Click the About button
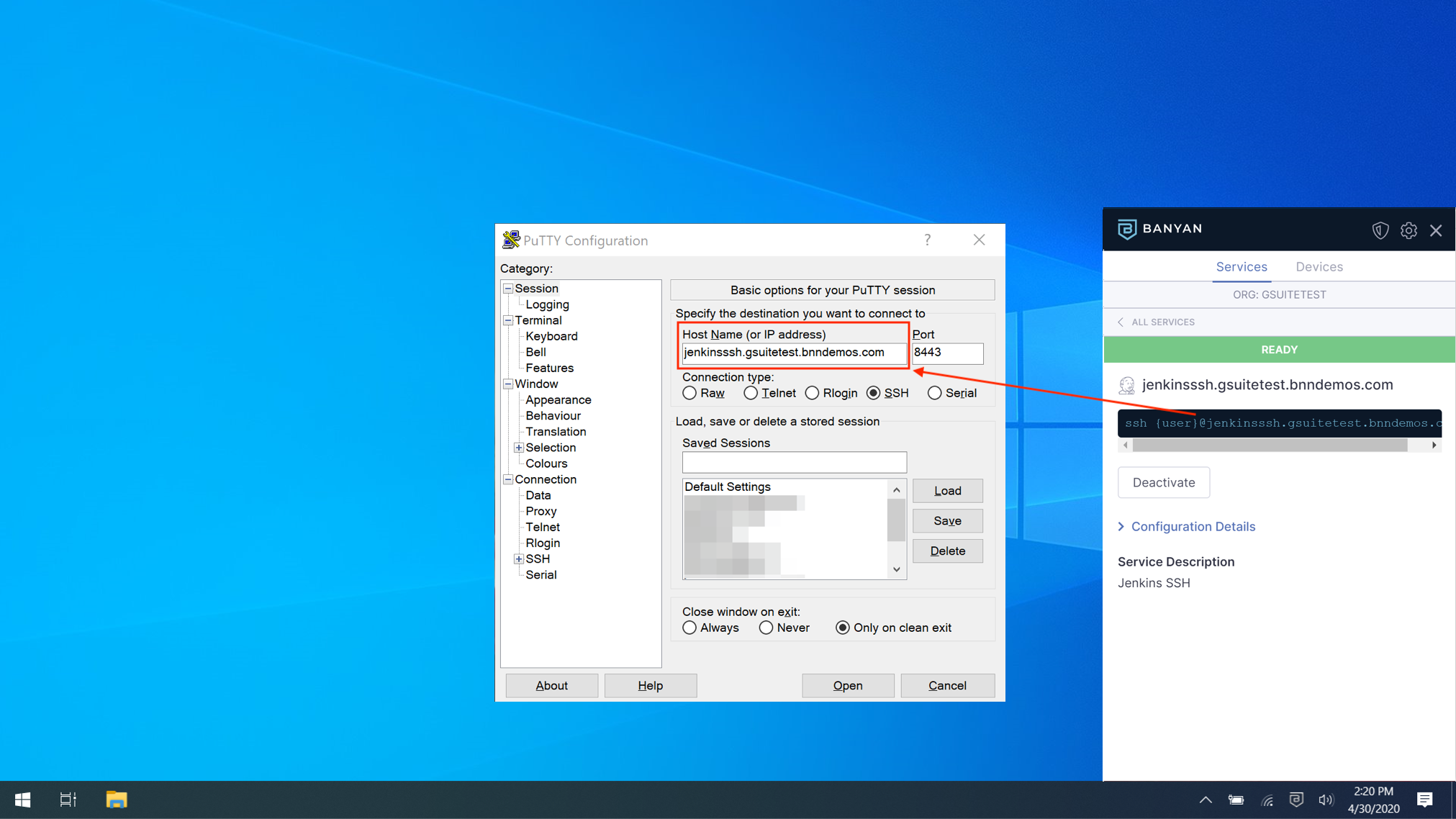The height and width of the screenshot is (819, 1456). [x=551, y=686]
